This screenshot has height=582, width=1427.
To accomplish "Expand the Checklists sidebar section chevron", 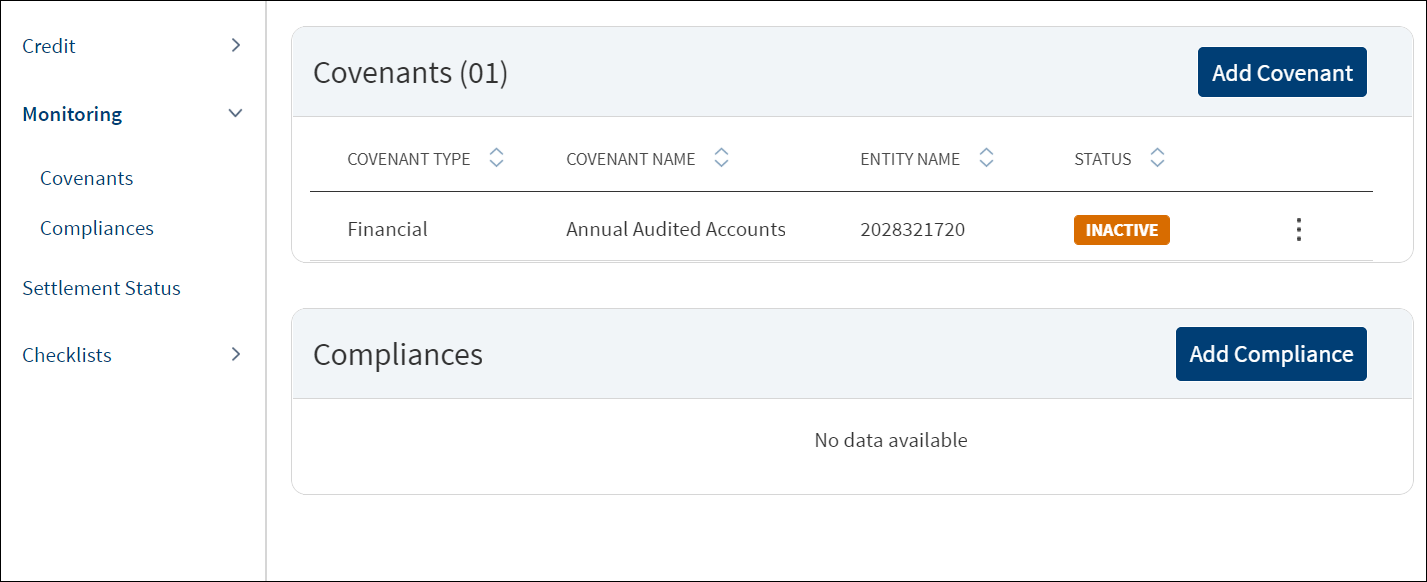I will click(x=236, y=354).
